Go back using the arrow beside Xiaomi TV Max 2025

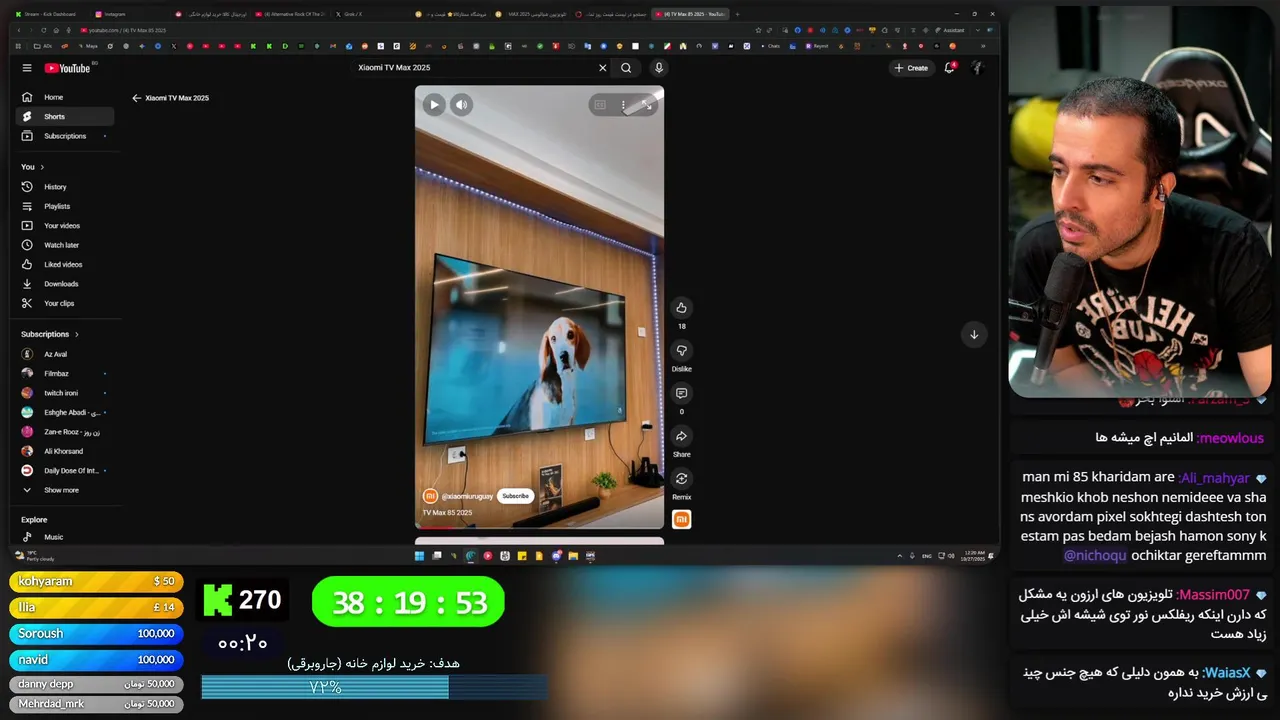136,98
